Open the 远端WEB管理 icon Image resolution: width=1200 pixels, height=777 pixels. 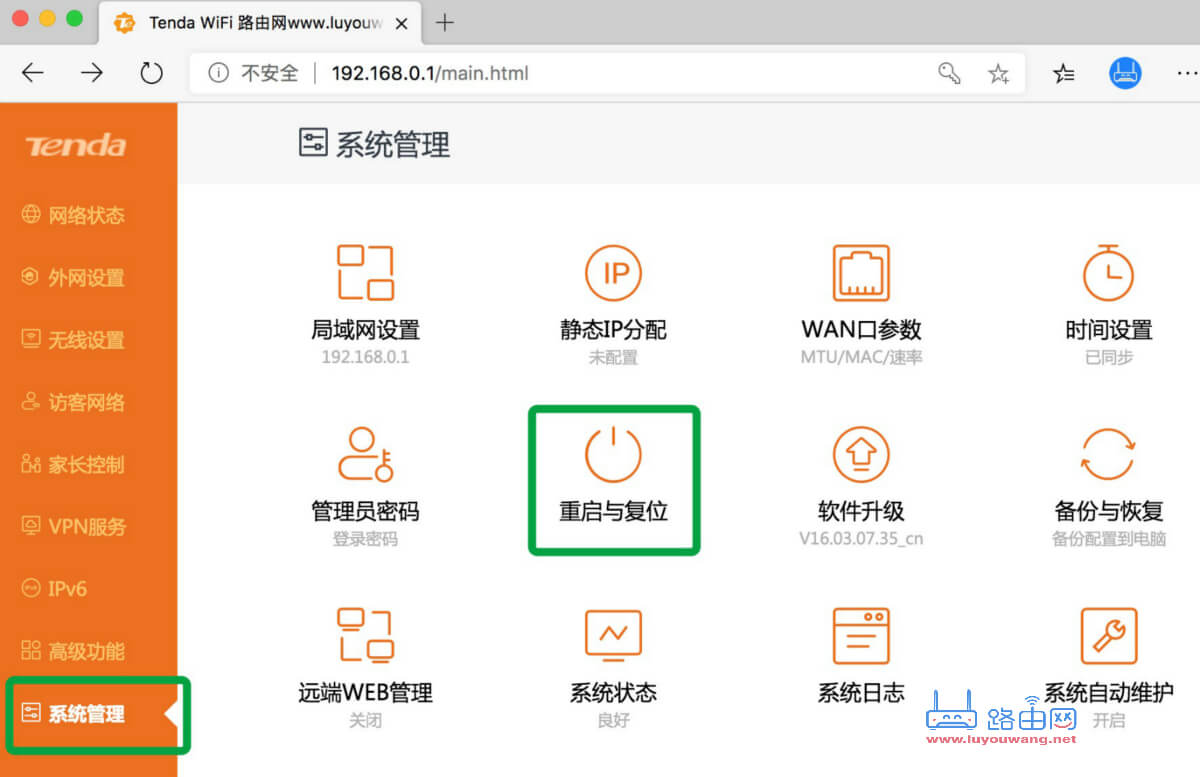(x=365, y=635)
